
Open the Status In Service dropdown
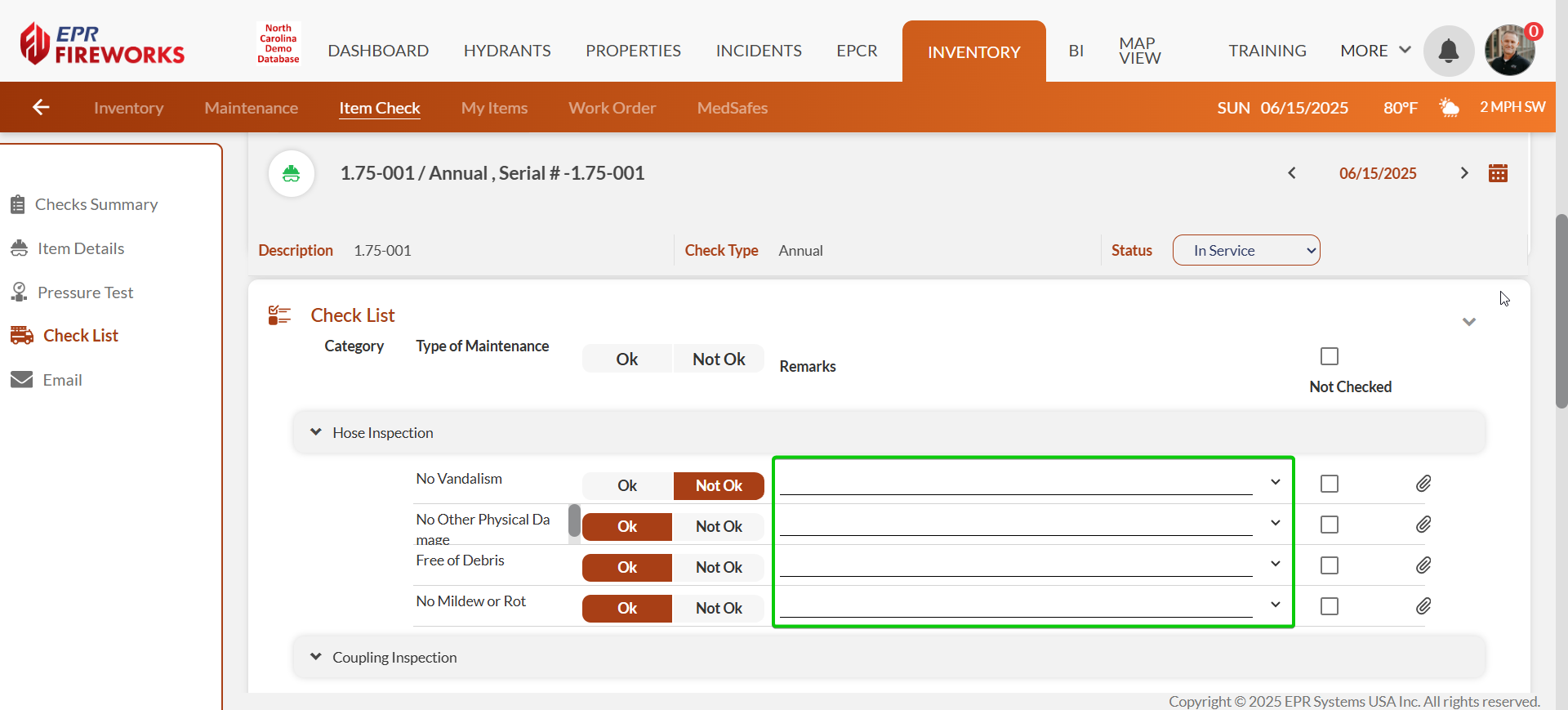(1246, 251)
